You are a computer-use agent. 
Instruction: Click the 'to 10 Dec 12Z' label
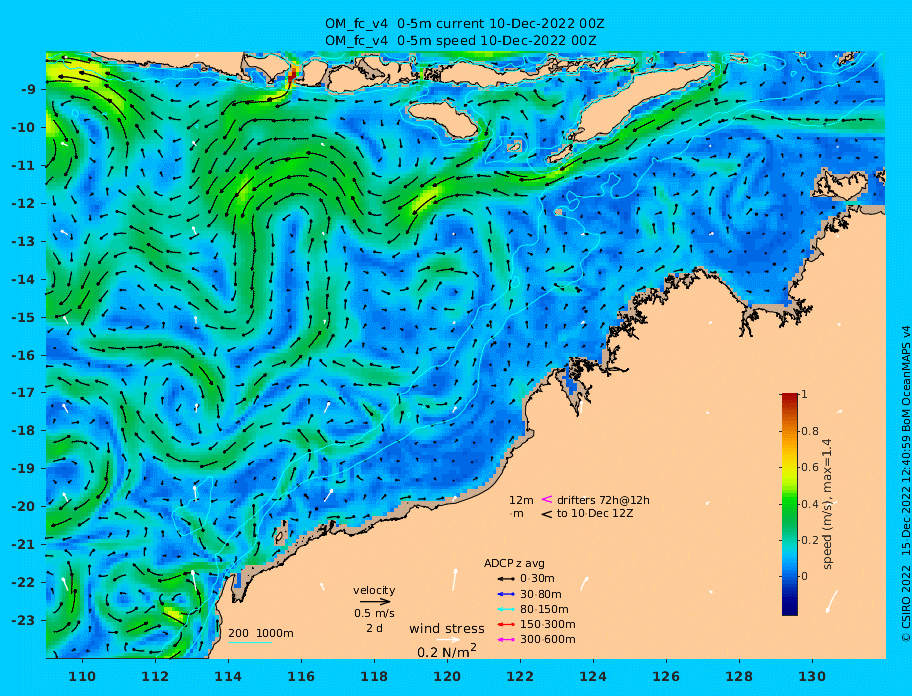(x=595, y=513)
